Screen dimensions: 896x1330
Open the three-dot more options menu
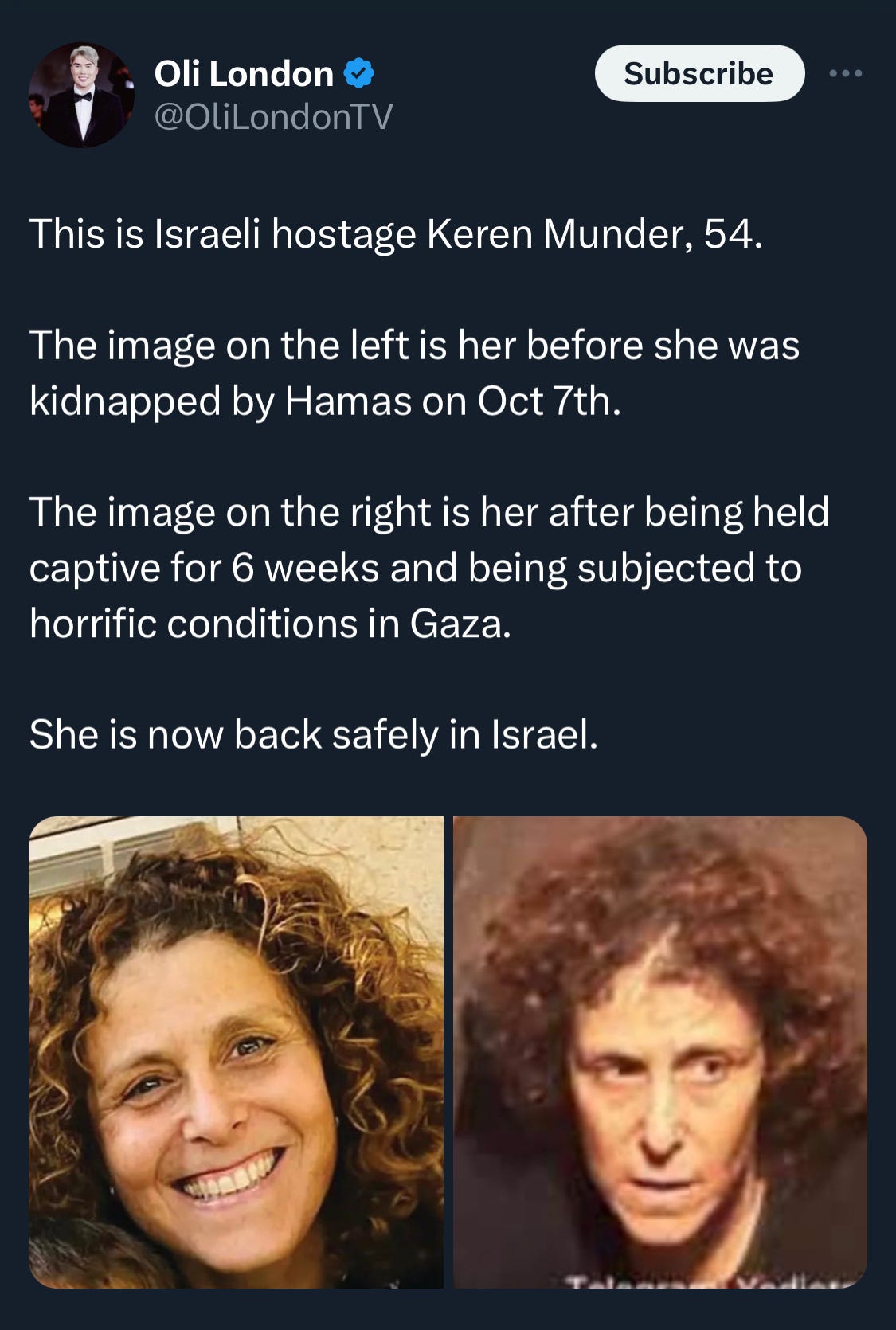845,73
